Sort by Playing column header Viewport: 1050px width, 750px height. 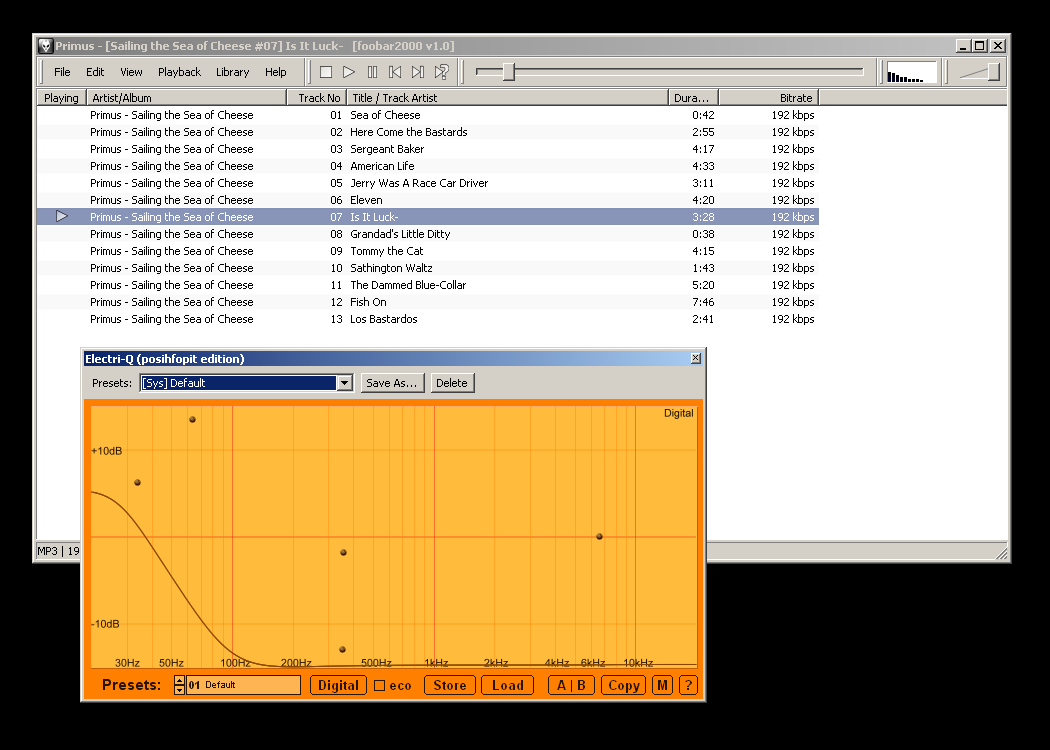(x=61, y=98)
